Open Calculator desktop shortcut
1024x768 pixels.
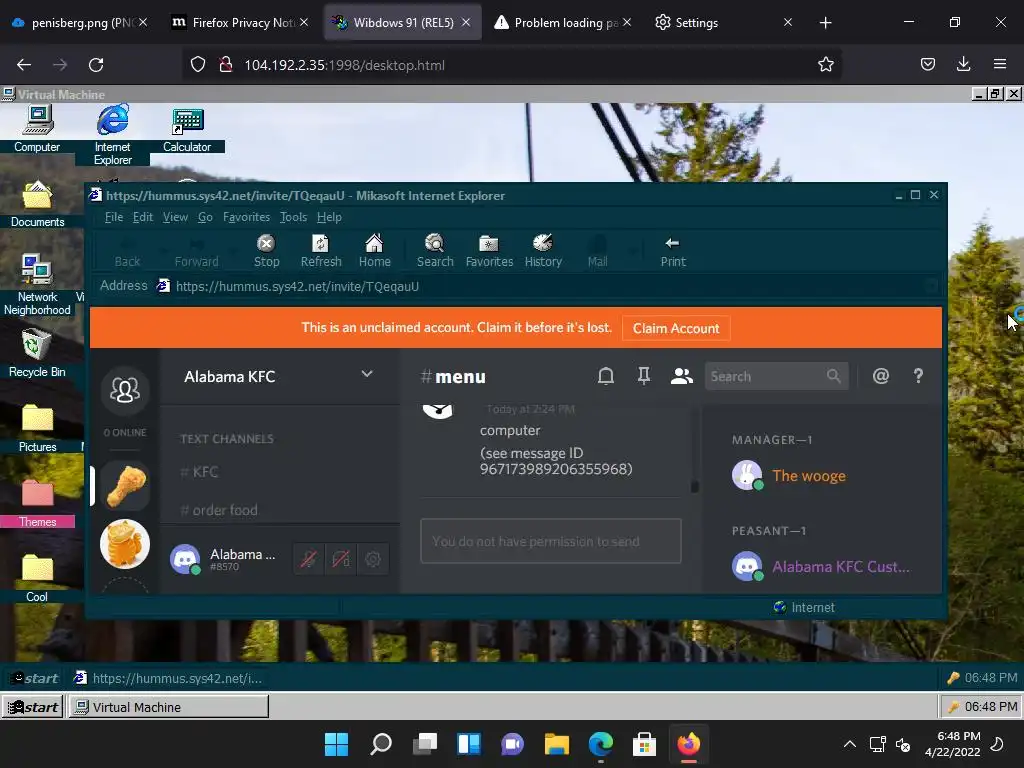tap(187, 129)
